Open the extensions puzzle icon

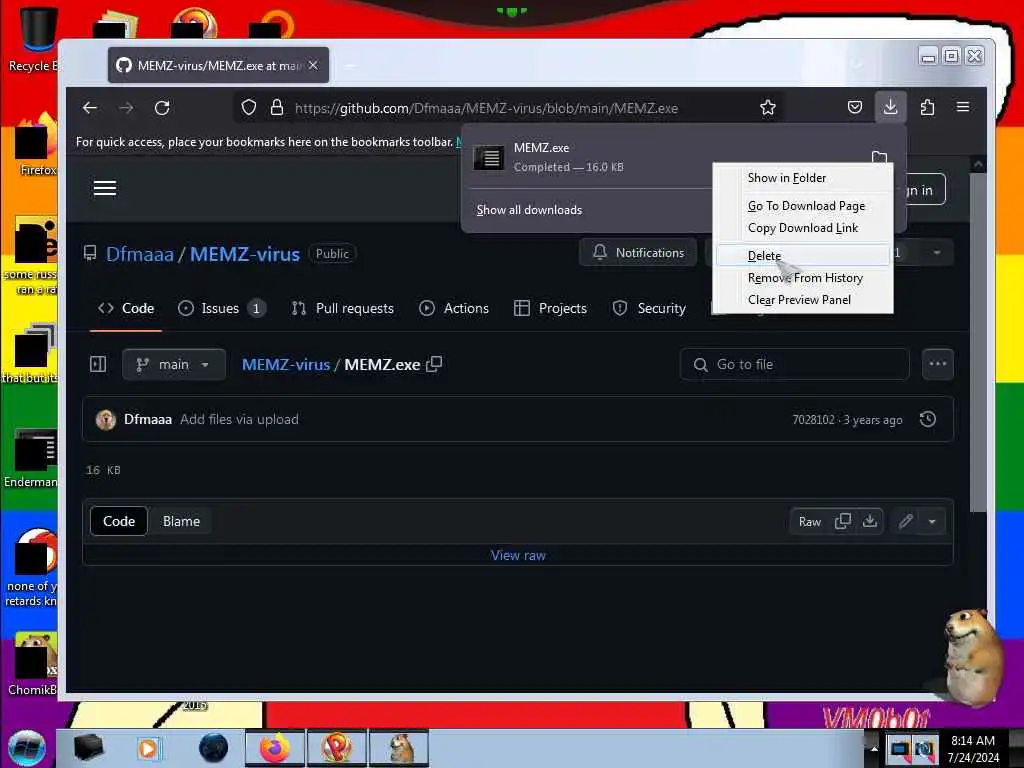pos(927,107)
